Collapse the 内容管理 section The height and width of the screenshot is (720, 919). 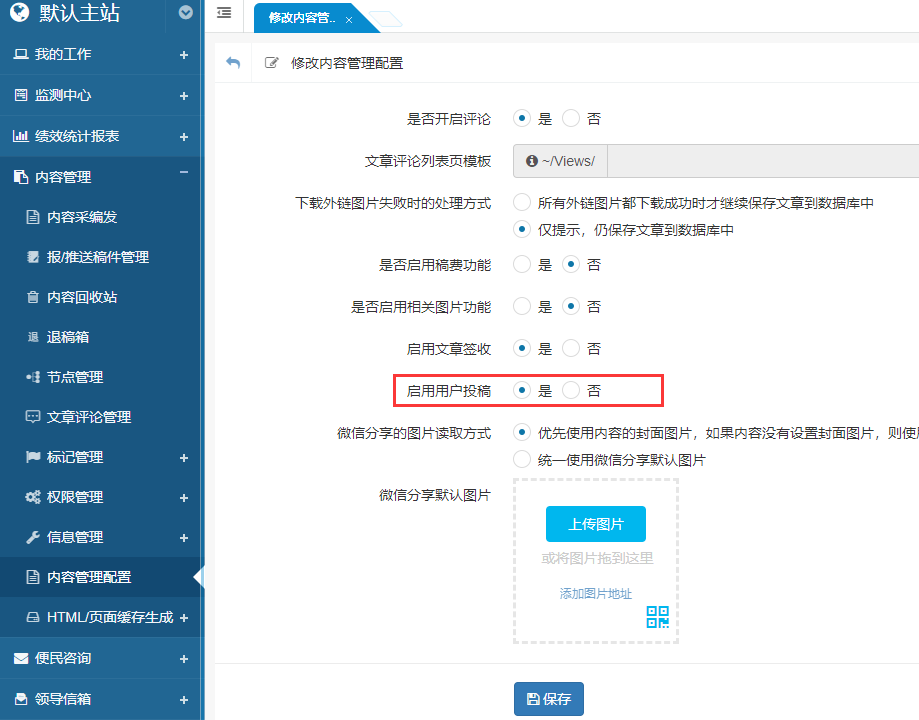pyautogui.click(x=184, y=174)
